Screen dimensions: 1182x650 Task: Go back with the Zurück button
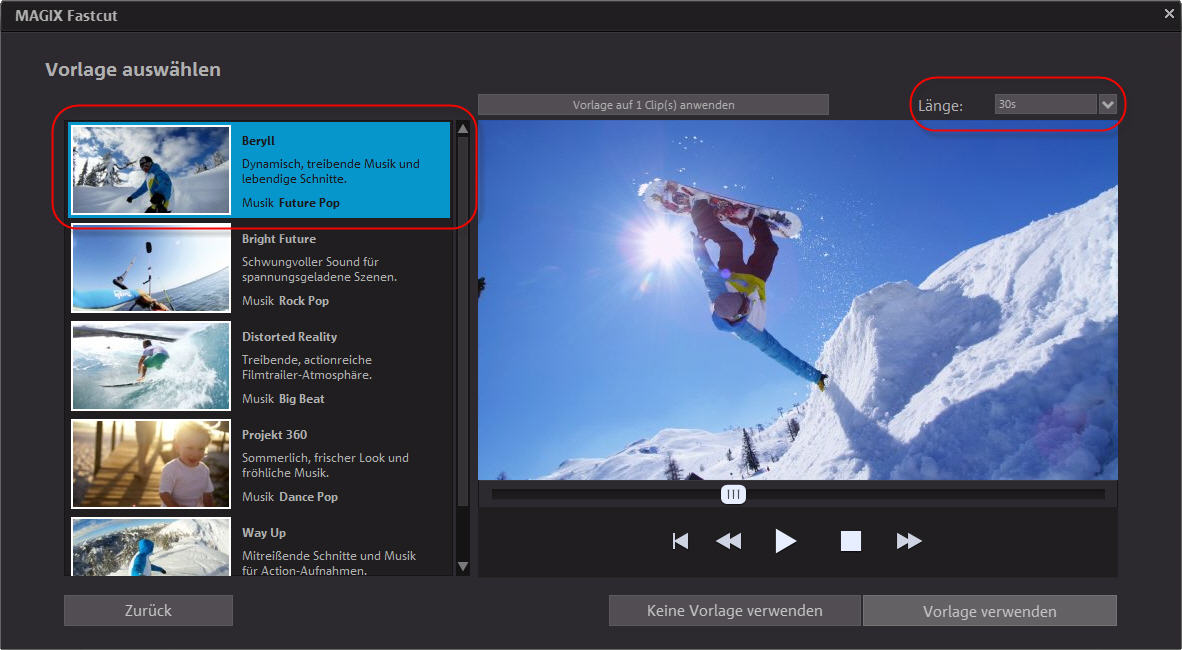[149, 611]
